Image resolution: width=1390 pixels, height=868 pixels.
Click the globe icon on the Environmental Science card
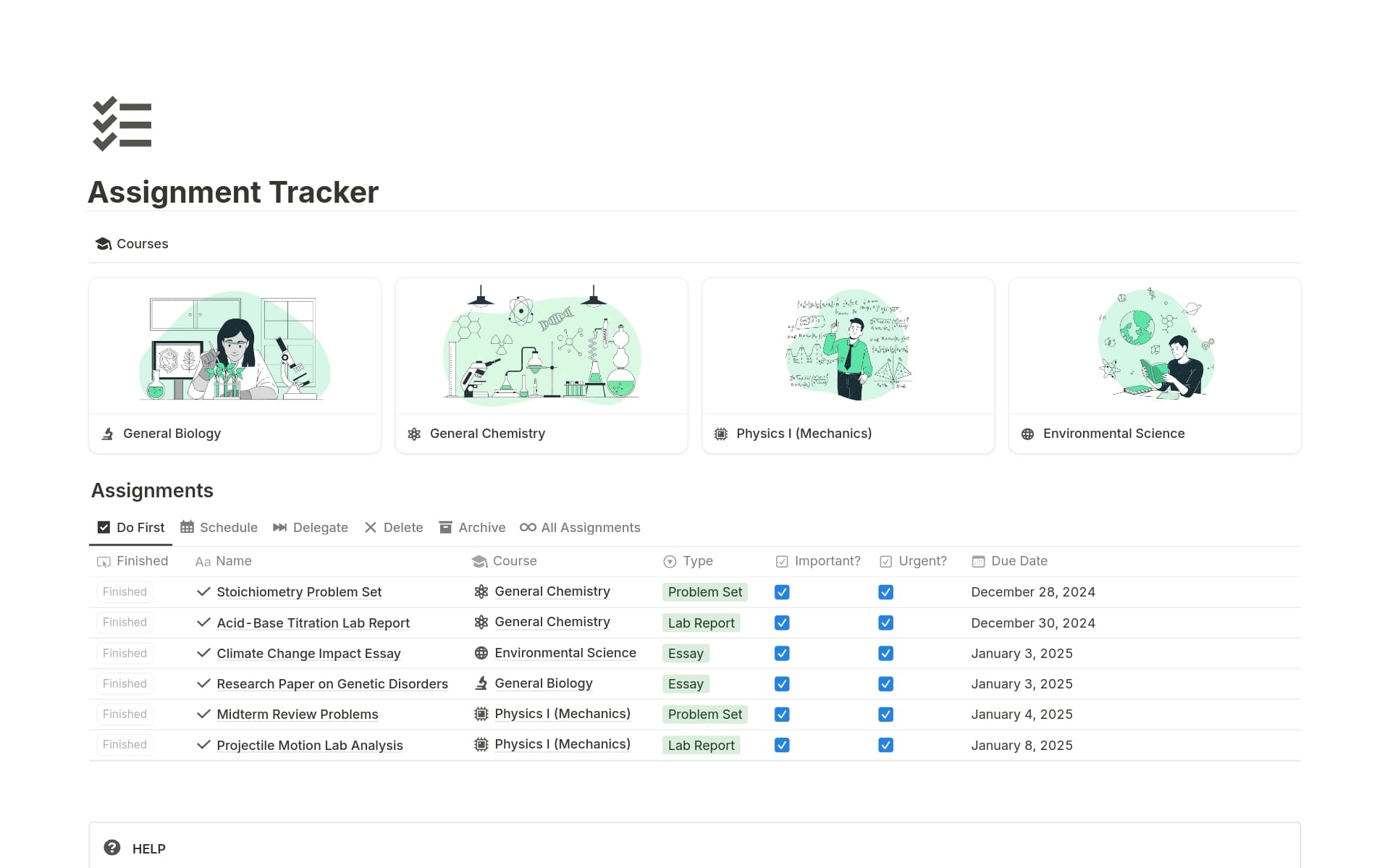click(x=1027, y=434)
